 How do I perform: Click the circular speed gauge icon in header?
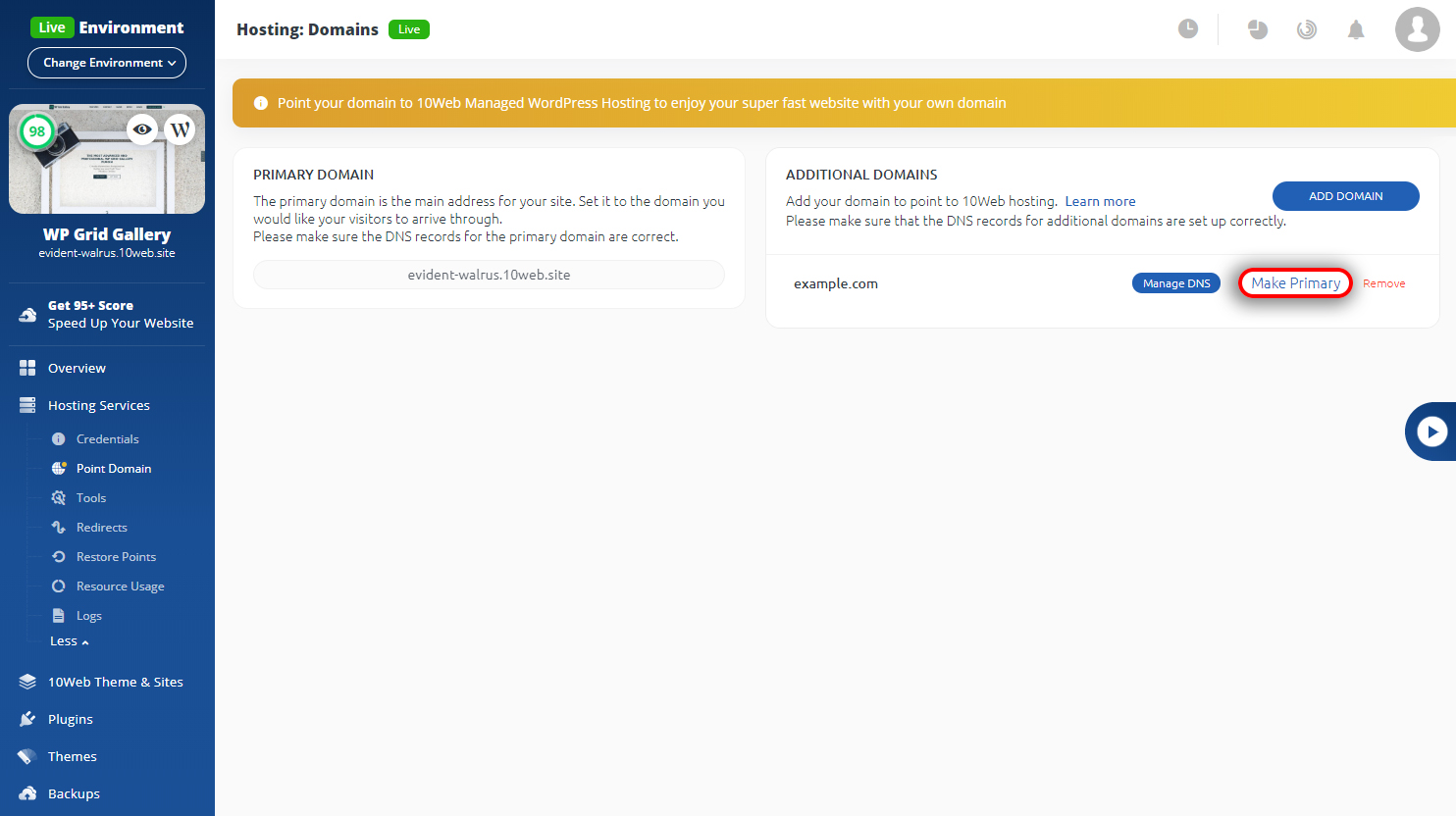(1307, 29)
